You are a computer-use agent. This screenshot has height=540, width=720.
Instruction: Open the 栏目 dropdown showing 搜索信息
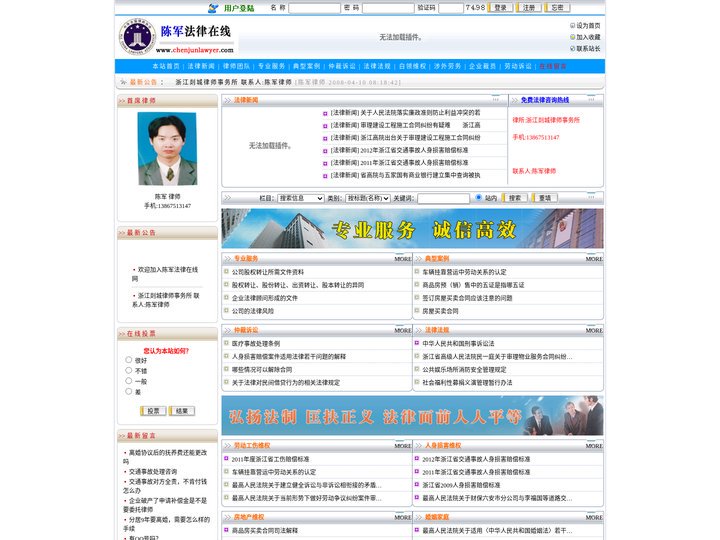(301, 198)
